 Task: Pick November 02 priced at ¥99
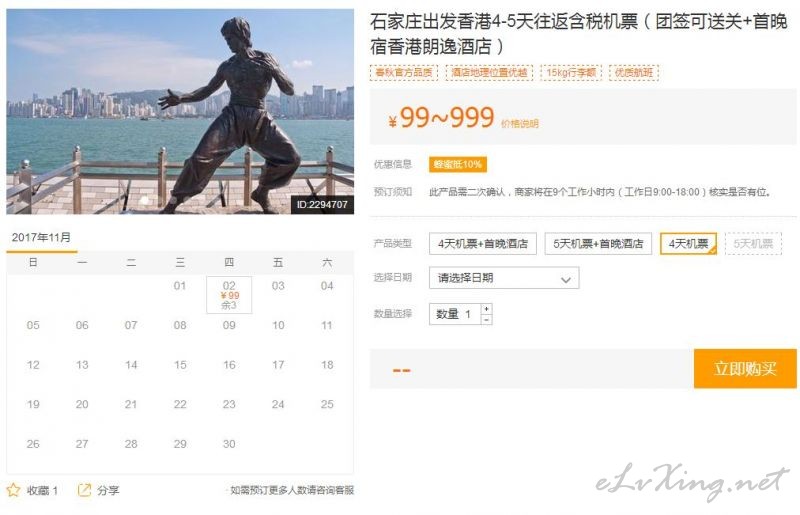pyautogui.click(x=229, y=295)
